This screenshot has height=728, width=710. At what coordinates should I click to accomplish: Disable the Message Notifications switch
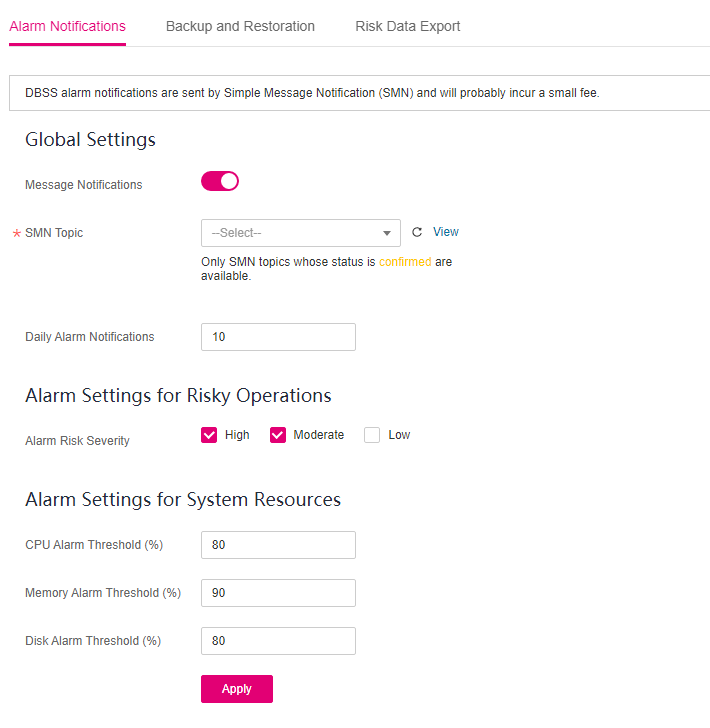coord(220,181)
